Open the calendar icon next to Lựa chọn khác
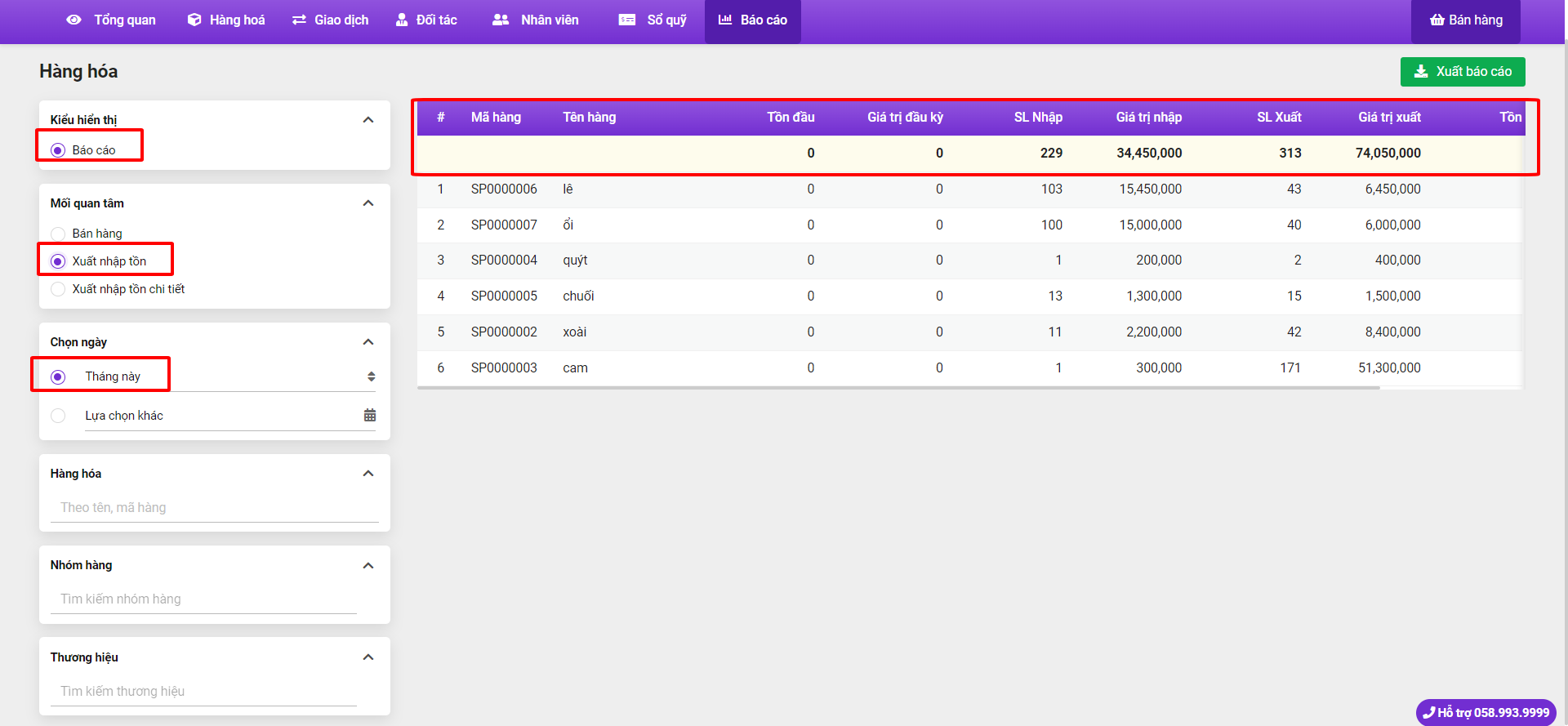Viewport: 1568px width, 726px height. pos(370,415)
